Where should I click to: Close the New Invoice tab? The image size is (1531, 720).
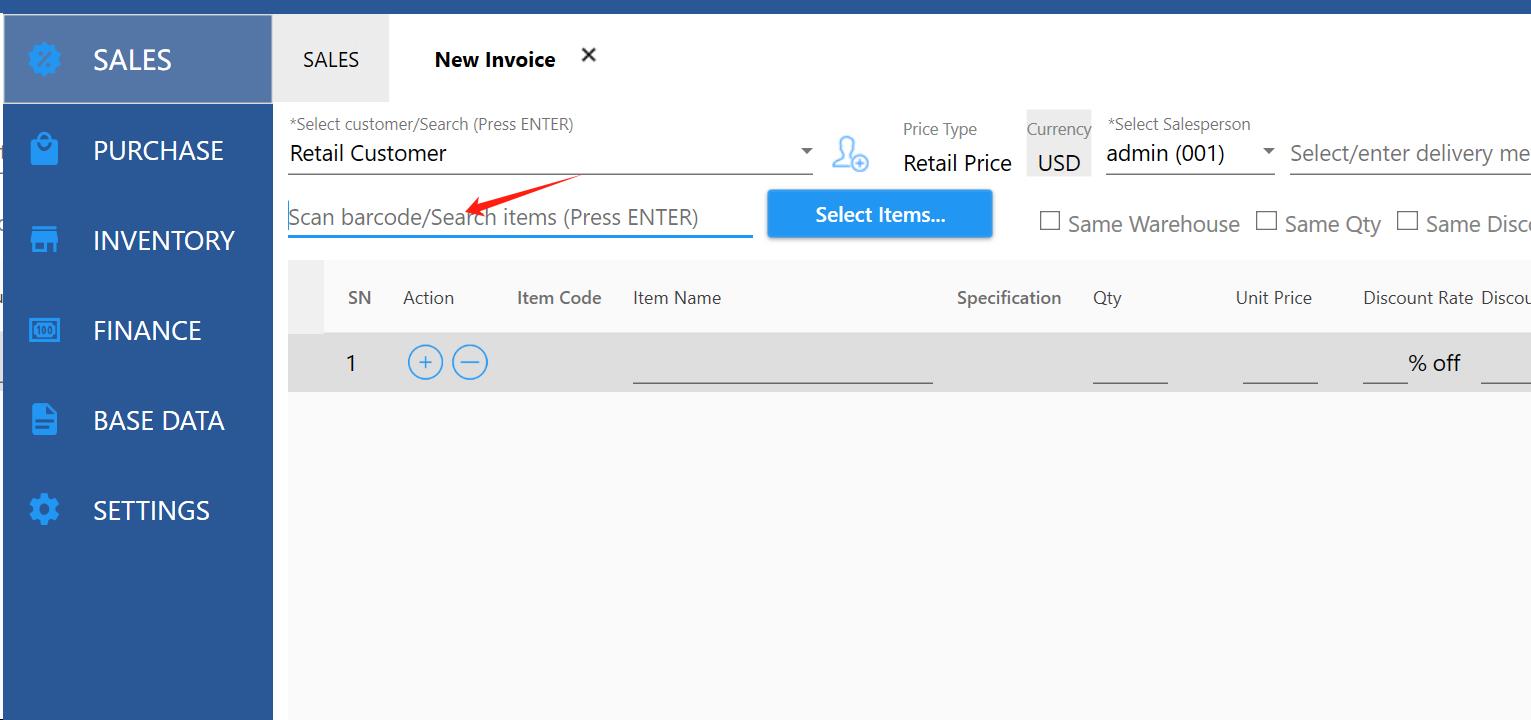pos(589,55)
